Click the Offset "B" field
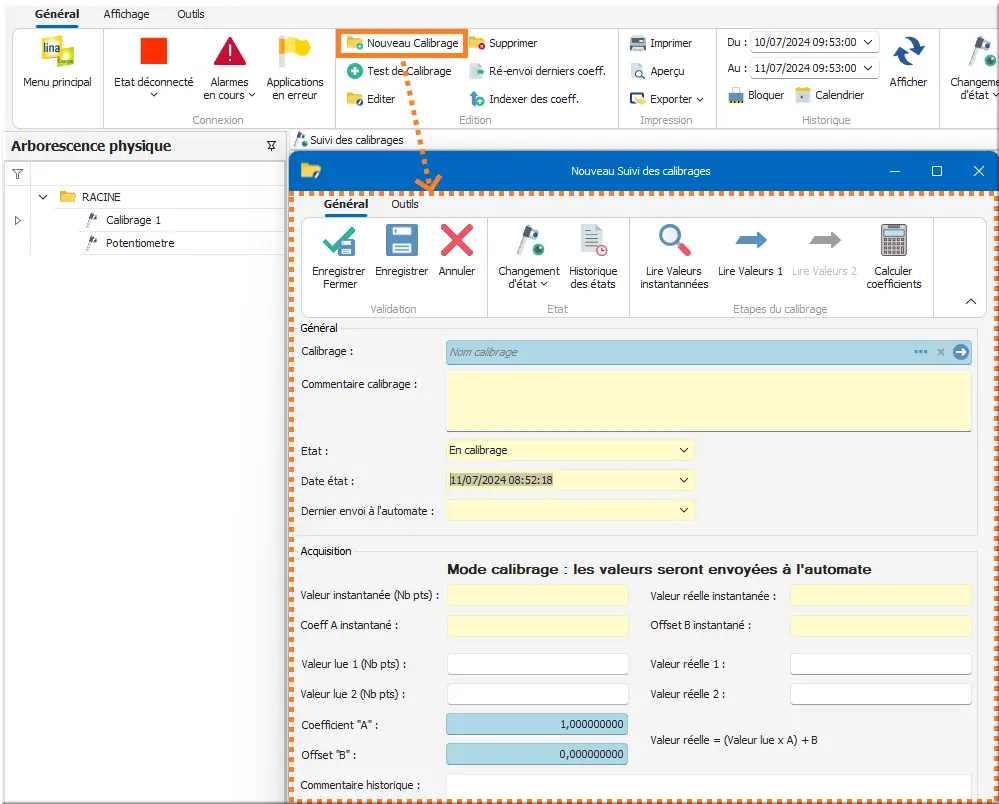Viewport: 999px width, 804px height. pyautogui.click(x=536, y=754)
